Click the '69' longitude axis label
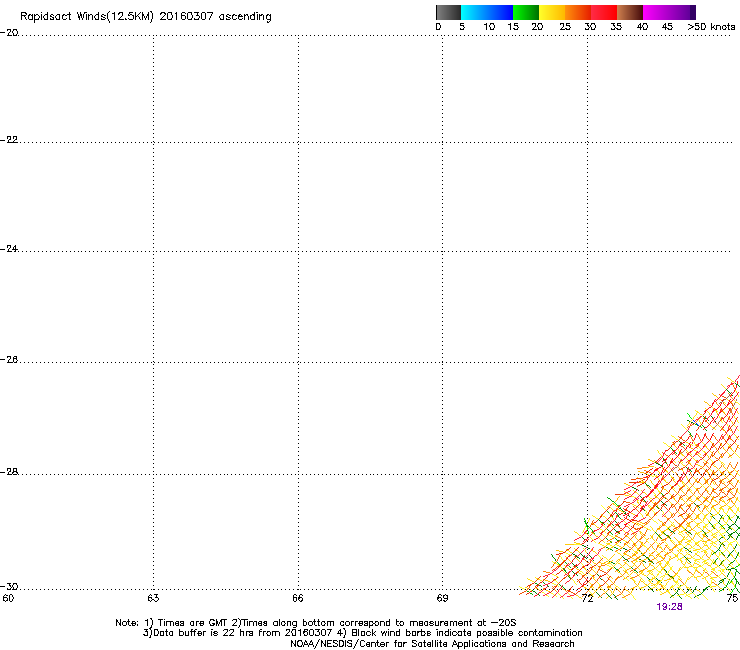 click(442, 598)
